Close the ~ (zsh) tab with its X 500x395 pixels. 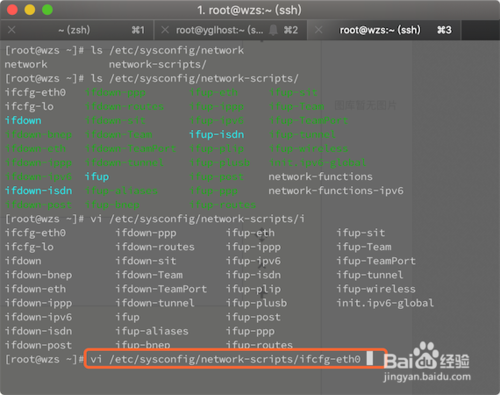(x=12, y=30)
